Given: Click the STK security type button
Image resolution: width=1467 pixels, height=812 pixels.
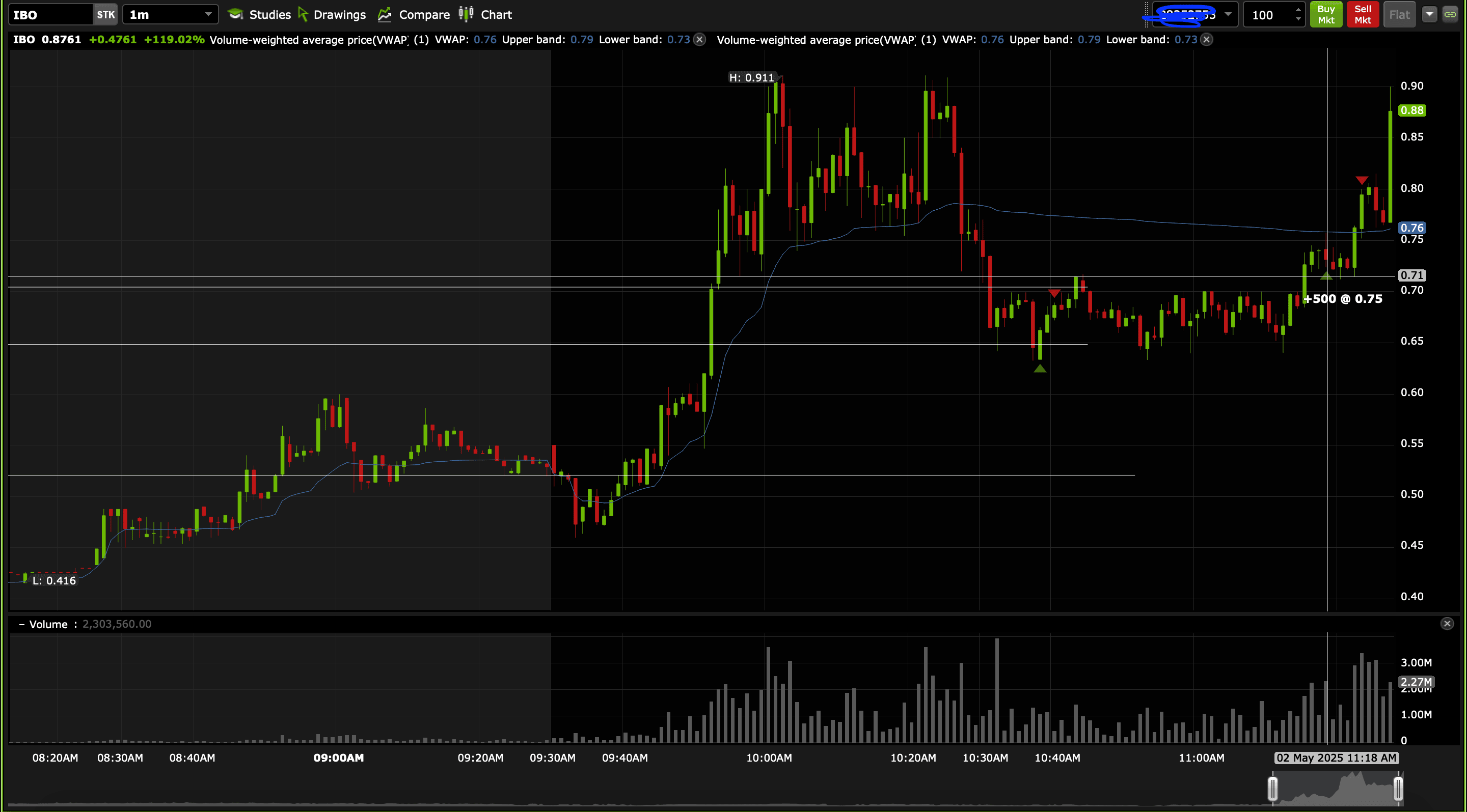Looking at the screenshot, I should (x=105, y=15).
